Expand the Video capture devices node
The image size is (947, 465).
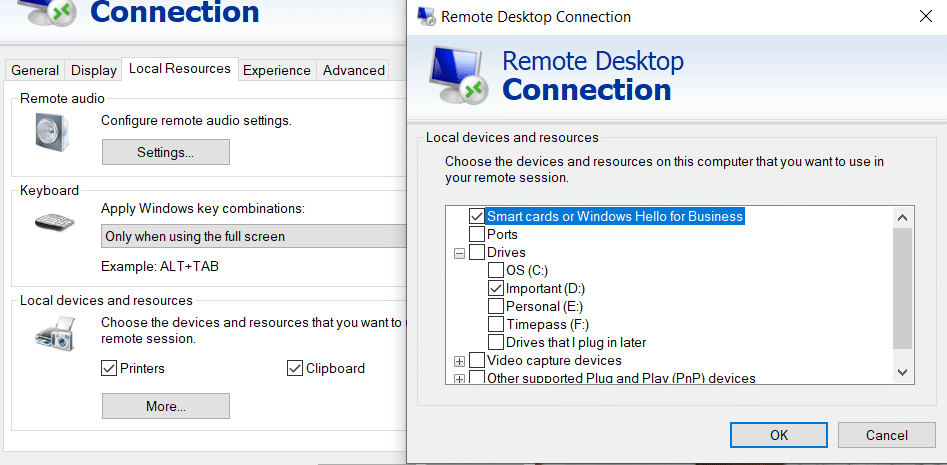pos(459,362)
